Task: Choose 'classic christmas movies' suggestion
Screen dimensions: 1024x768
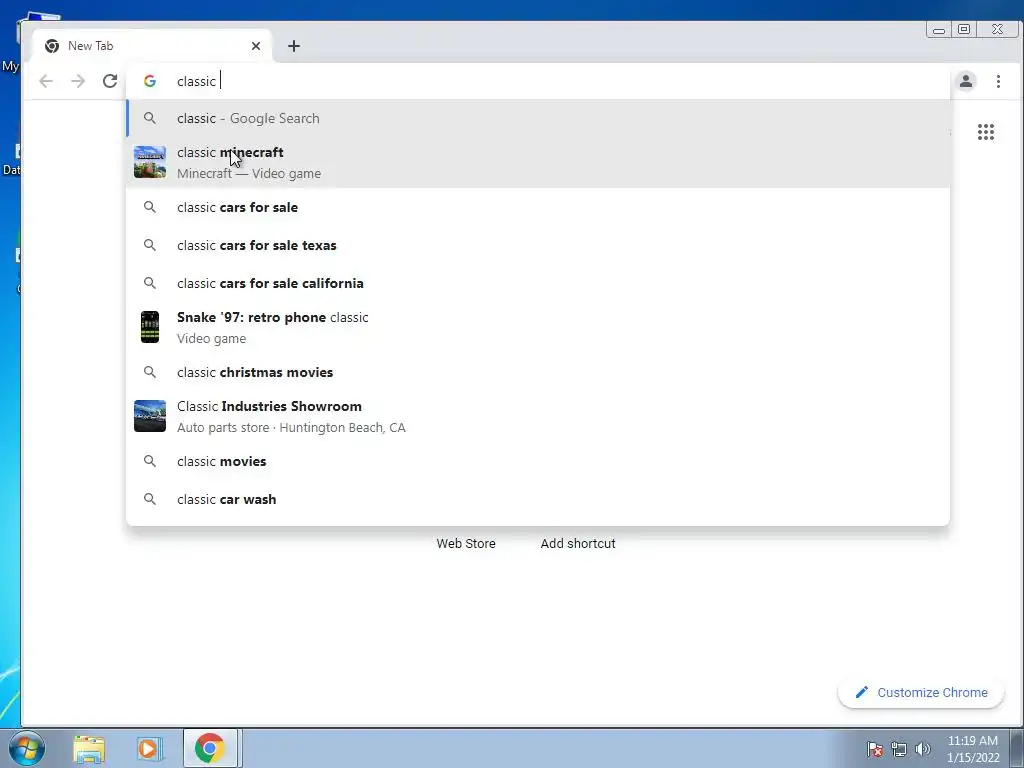Action: click(538, 372)
